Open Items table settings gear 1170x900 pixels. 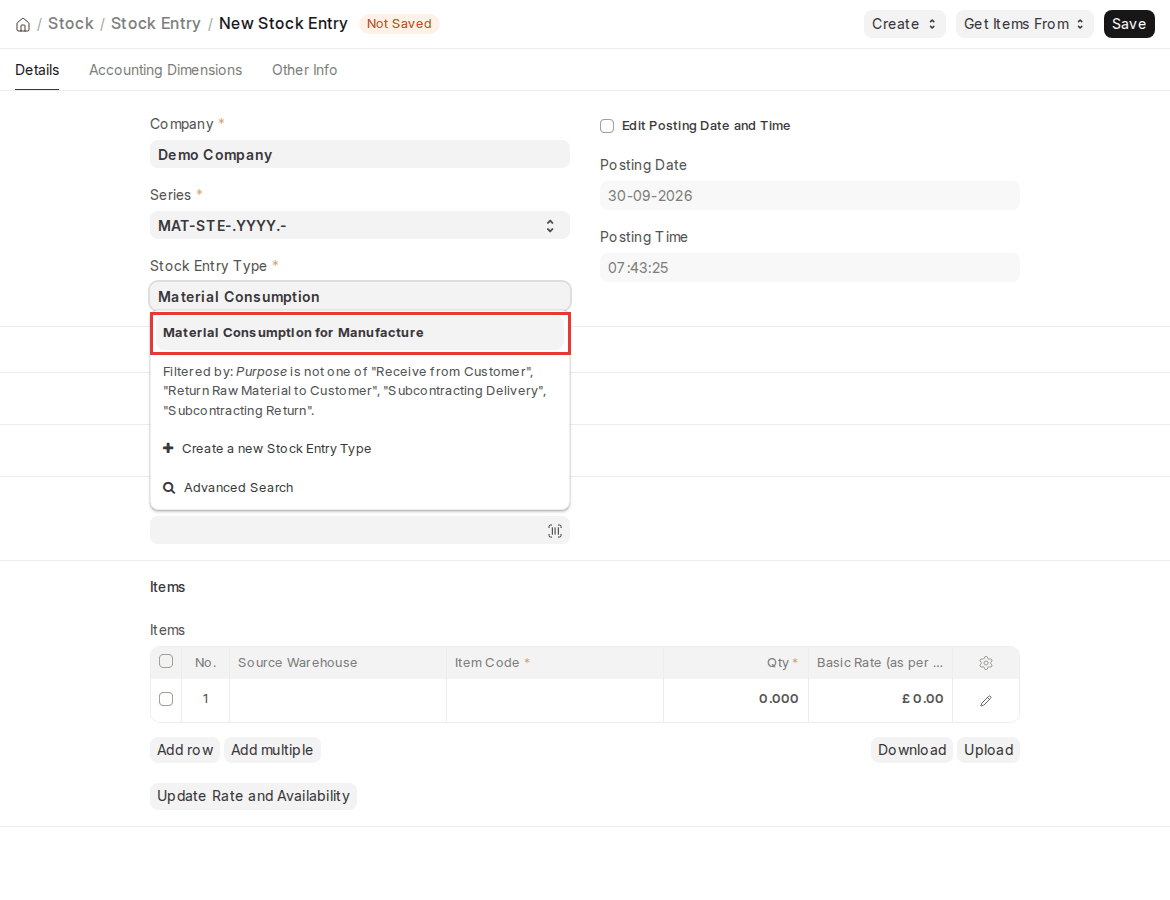(986, 663)
